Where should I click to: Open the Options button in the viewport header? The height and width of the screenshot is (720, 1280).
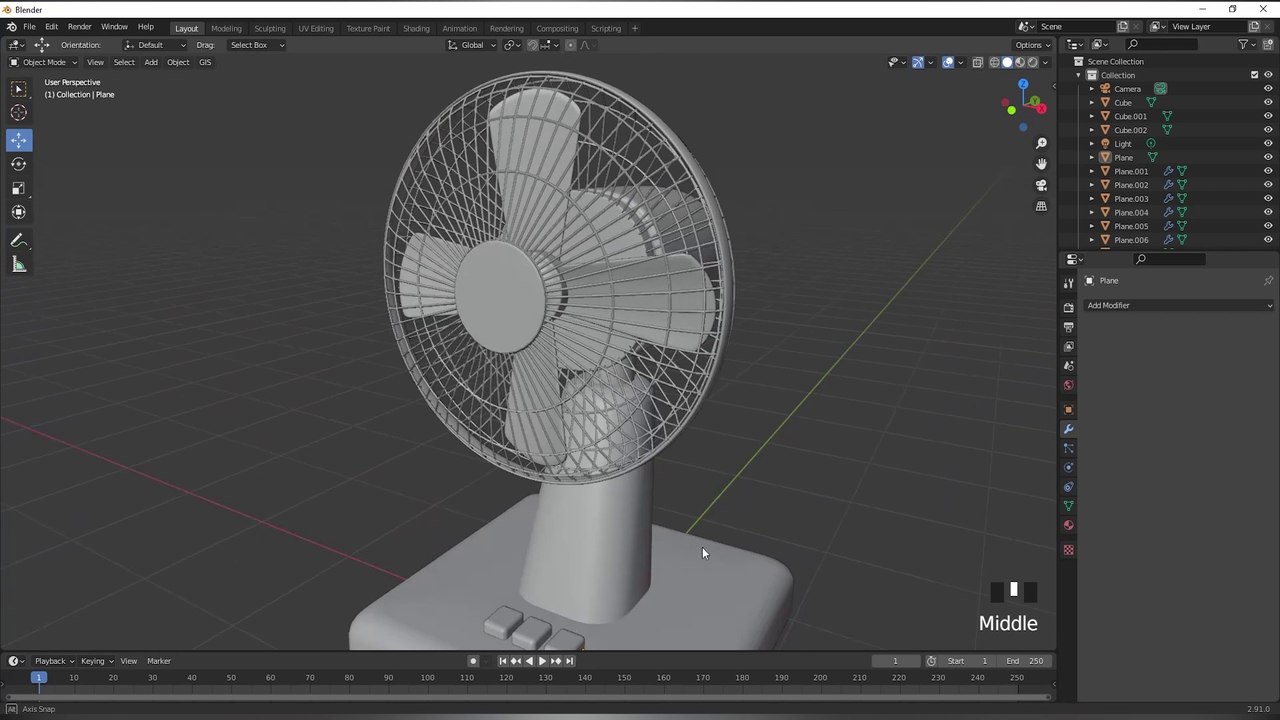pyautogui.click(x=1031, y=45)
